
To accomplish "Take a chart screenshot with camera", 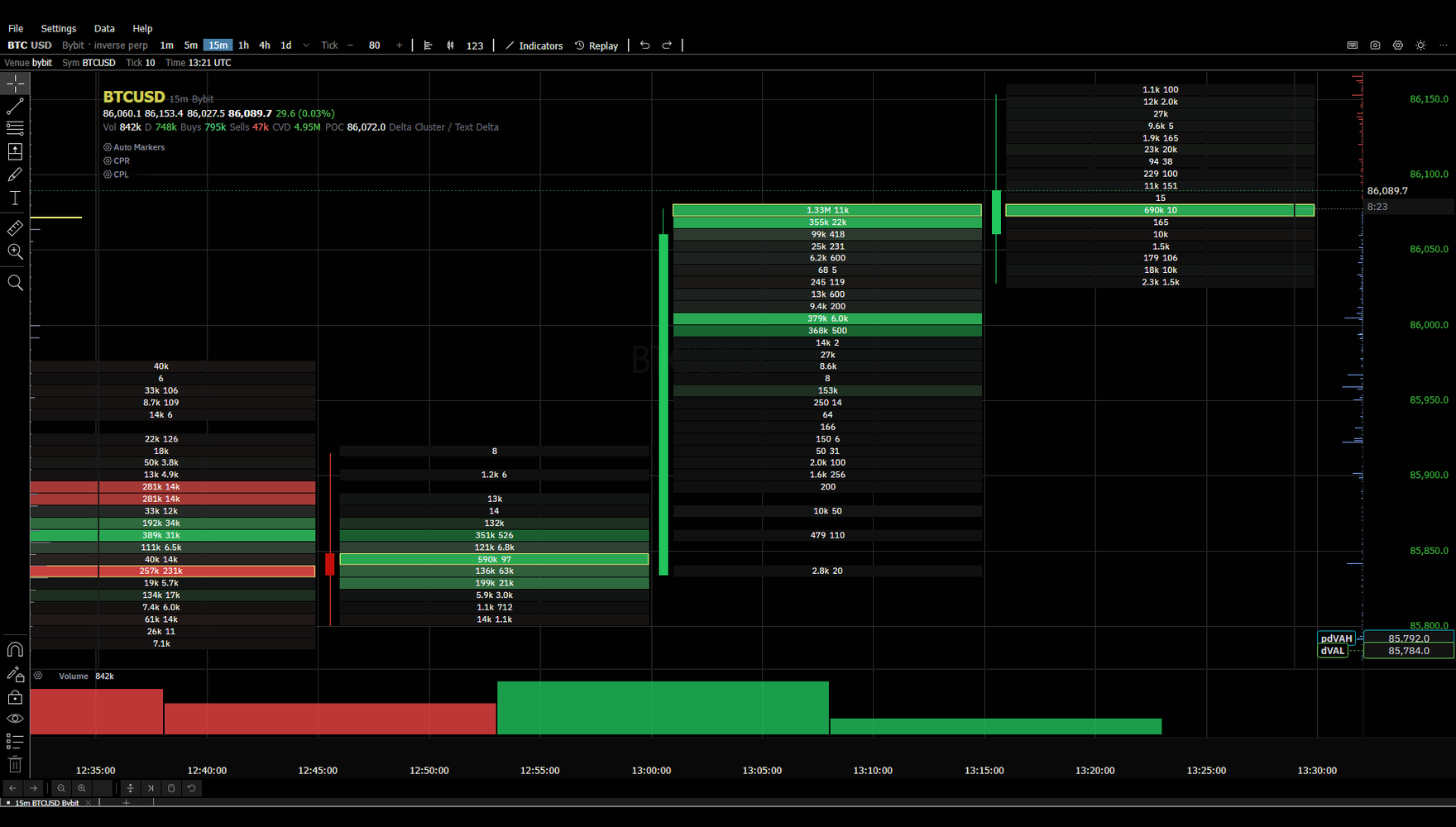I will coord(1375,45).
